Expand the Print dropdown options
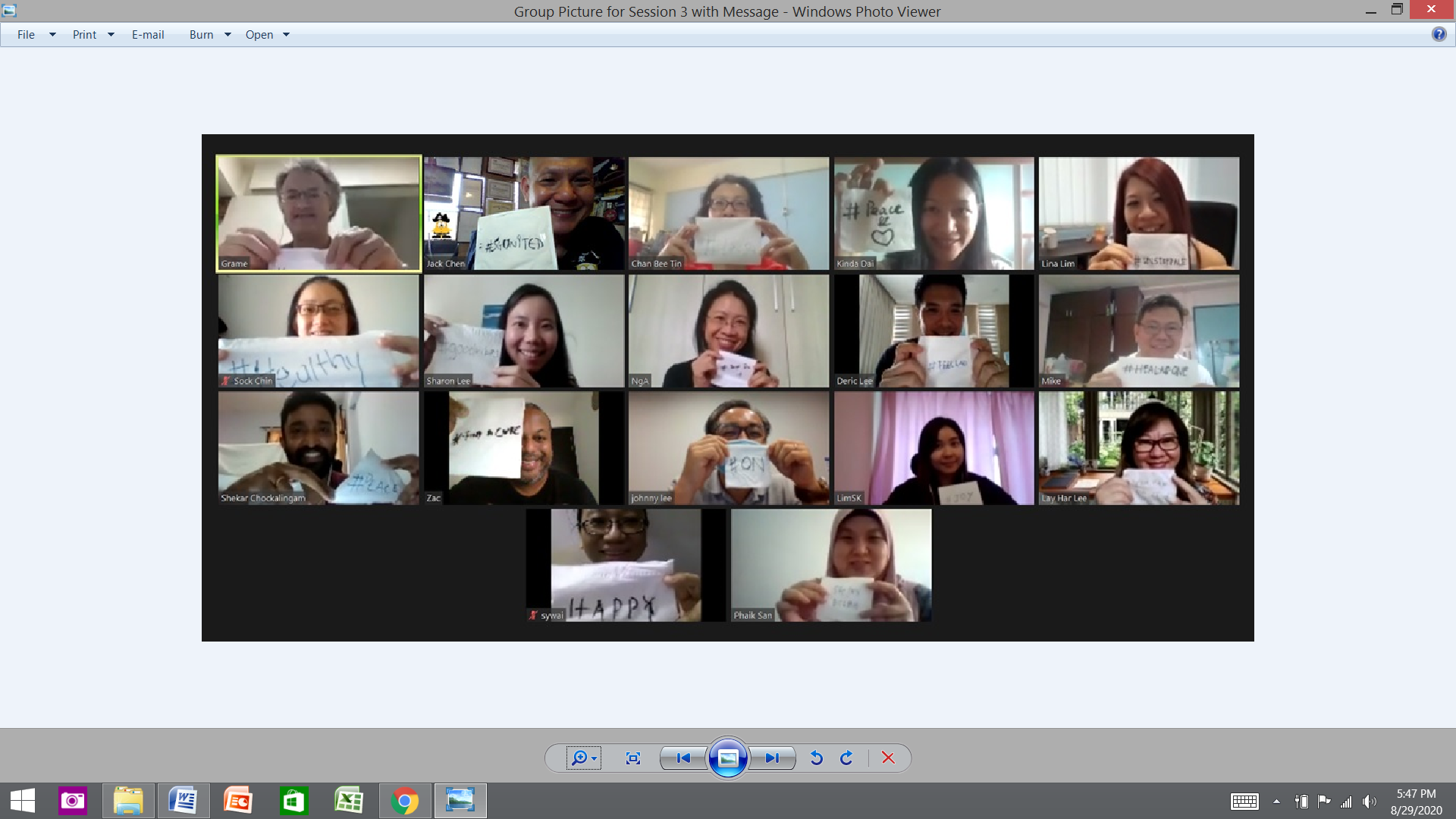Screen dimensions: 1456x819 pyautogui.click(x=111, y=34)
